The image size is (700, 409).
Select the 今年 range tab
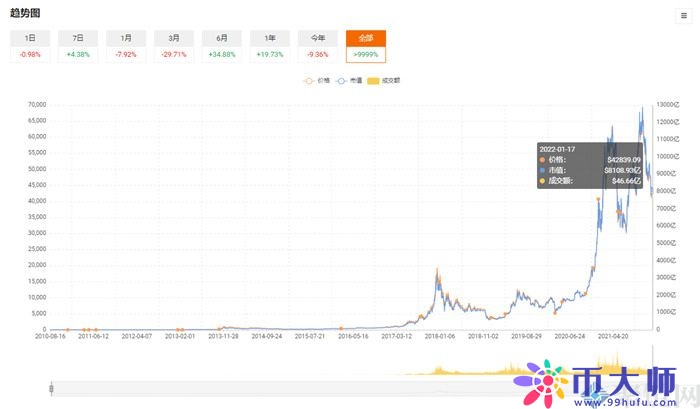click(x=318, y=46)
